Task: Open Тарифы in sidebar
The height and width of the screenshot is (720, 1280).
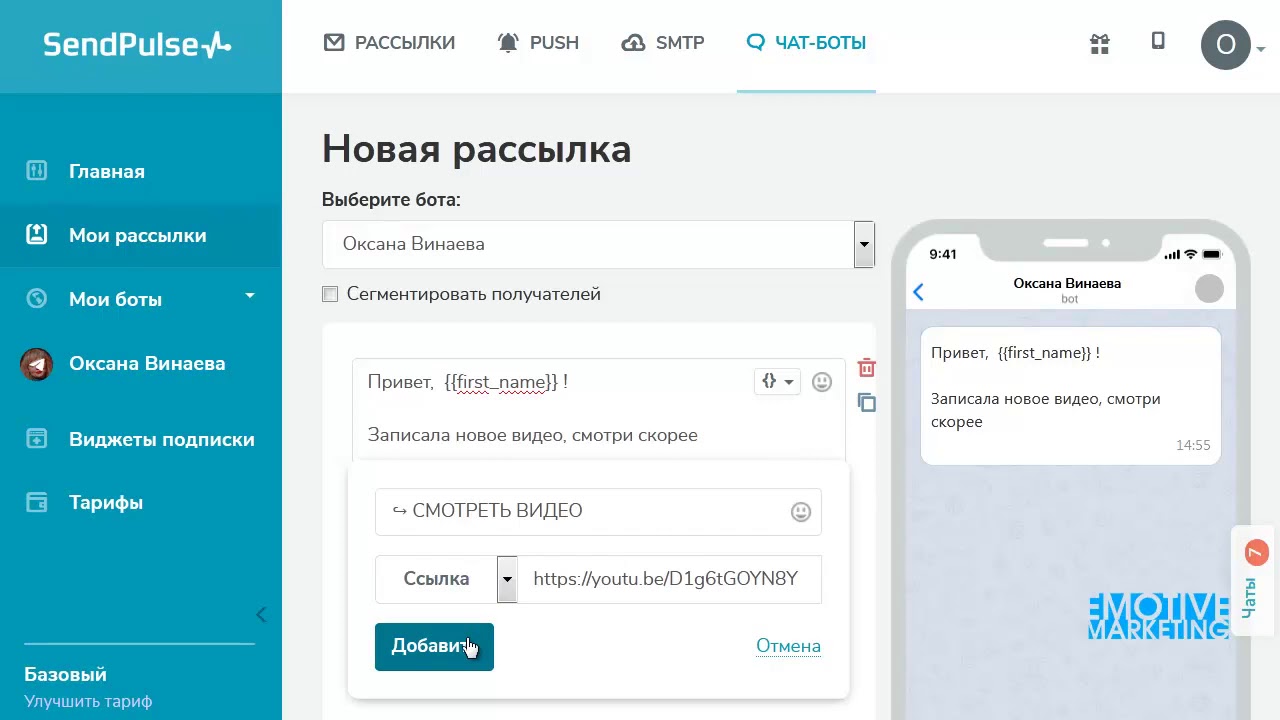Action: 106,502
